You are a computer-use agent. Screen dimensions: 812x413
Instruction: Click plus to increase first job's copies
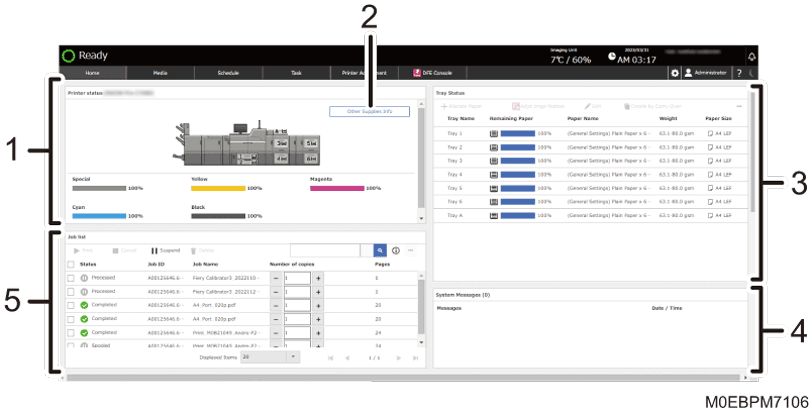(x=319, y=277)
